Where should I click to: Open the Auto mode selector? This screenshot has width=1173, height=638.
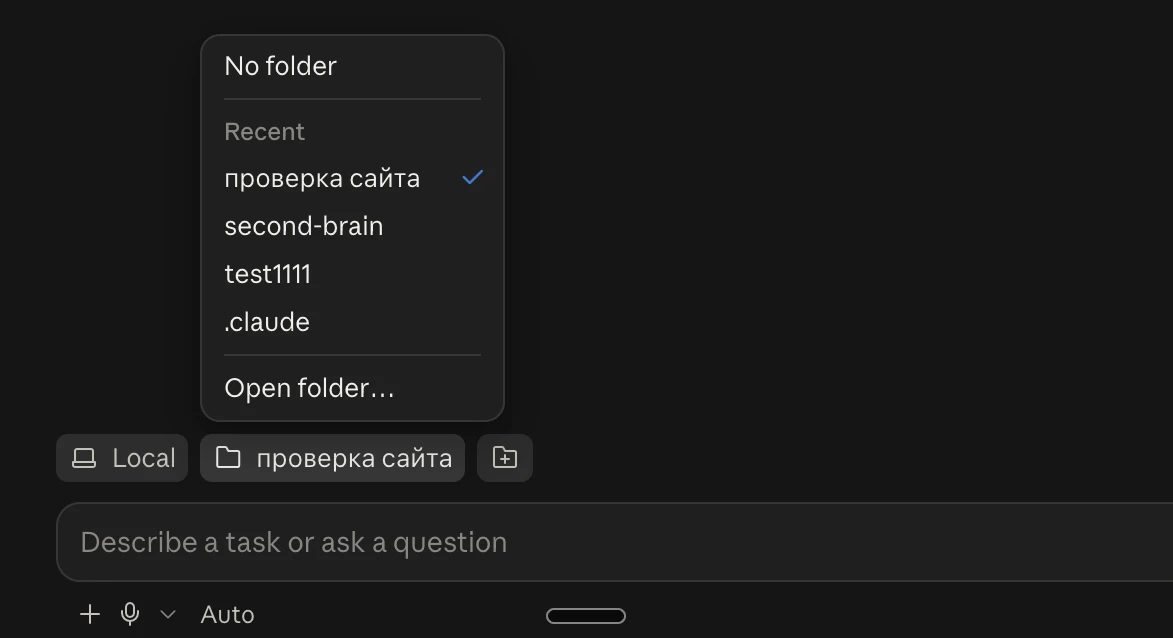pyautogui.click(x=227, y=615)
